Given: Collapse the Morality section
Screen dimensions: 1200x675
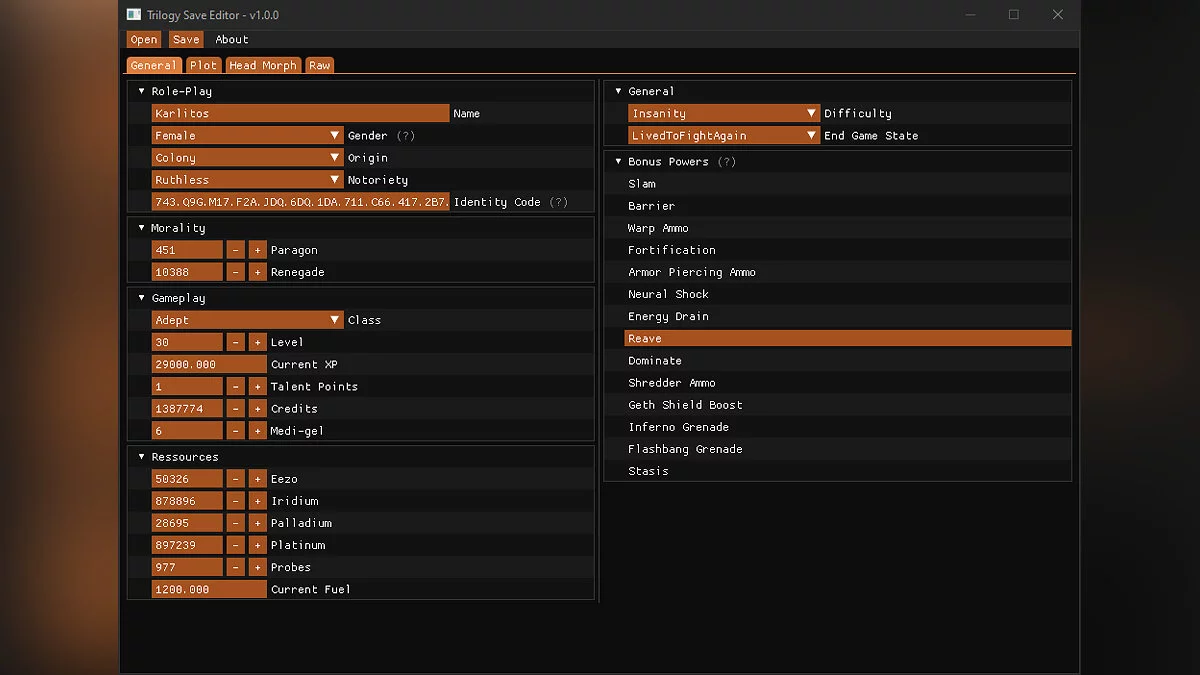Looking at the screenshot, I should (142, 228).
